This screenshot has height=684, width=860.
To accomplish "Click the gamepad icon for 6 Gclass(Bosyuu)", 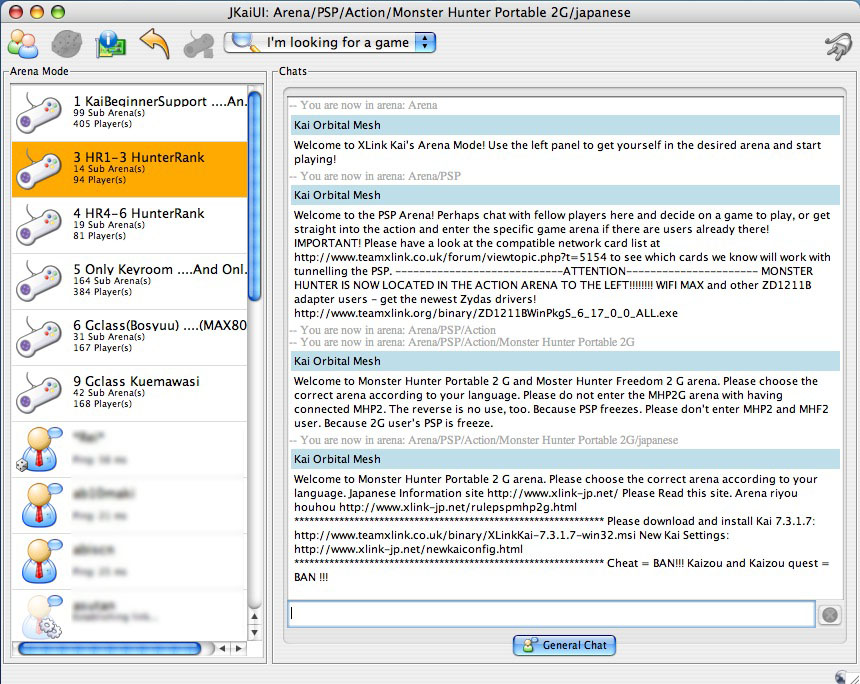I will click(x=39, y=337).
